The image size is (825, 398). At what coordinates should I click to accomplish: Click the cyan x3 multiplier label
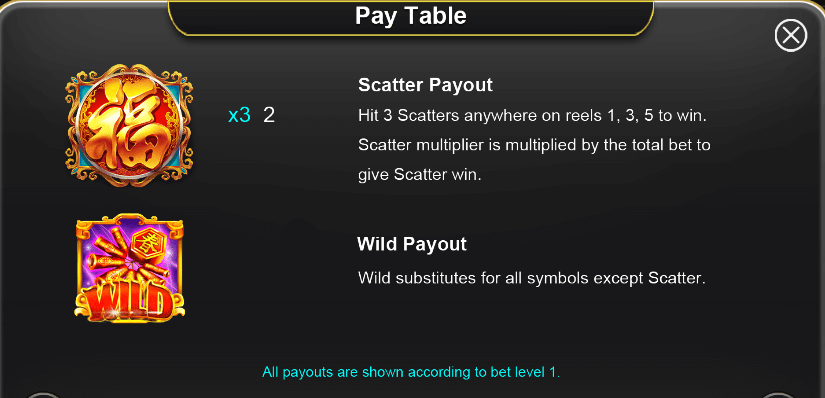click(239, 115)
